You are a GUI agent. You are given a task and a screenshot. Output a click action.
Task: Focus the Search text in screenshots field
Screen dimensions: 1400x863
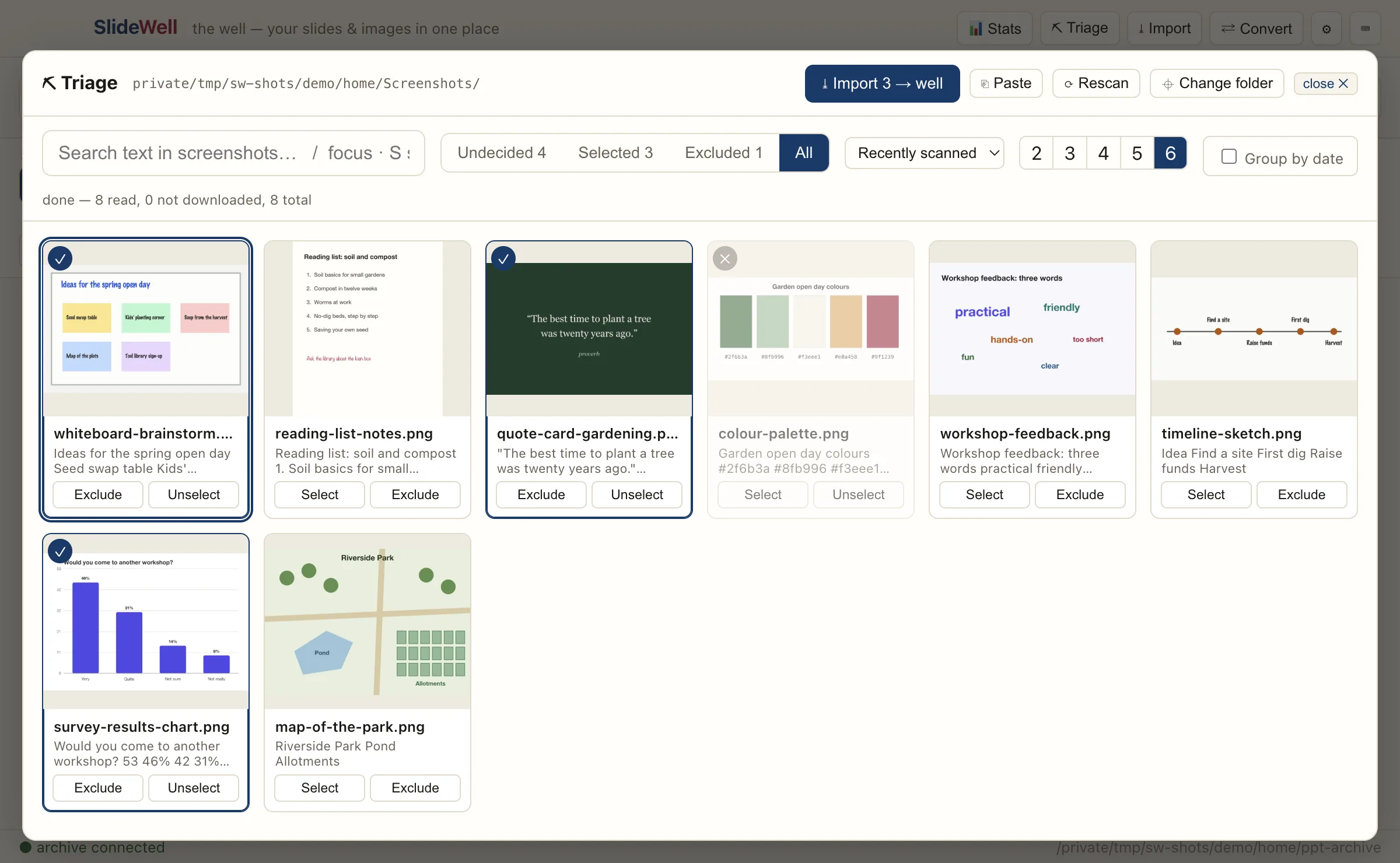pos(233,153)
